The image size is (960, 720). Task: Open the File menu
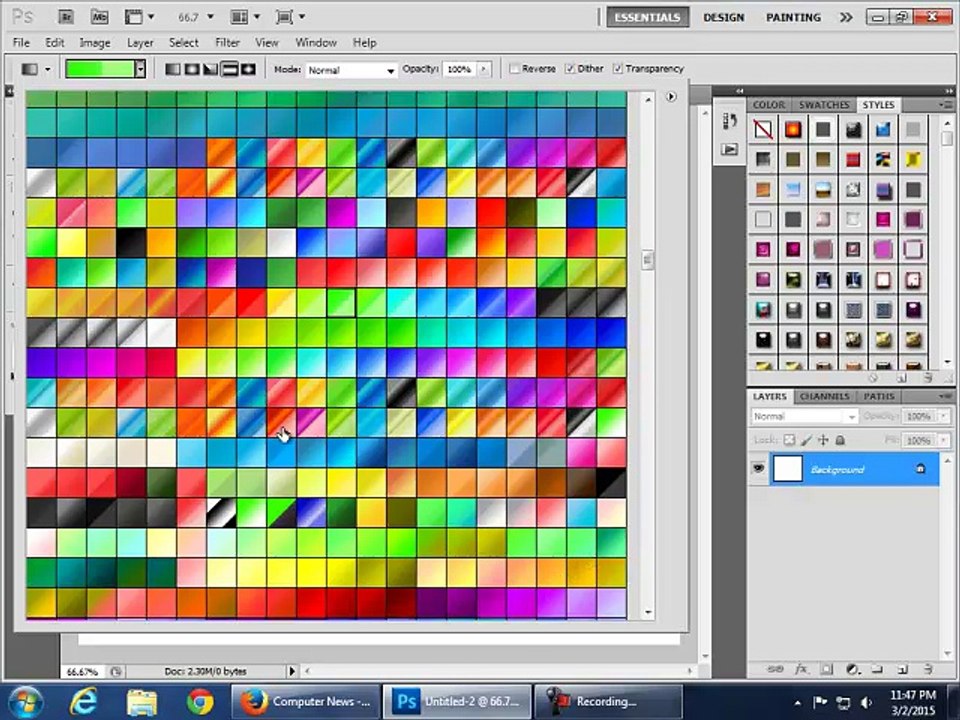coord(21,43)
